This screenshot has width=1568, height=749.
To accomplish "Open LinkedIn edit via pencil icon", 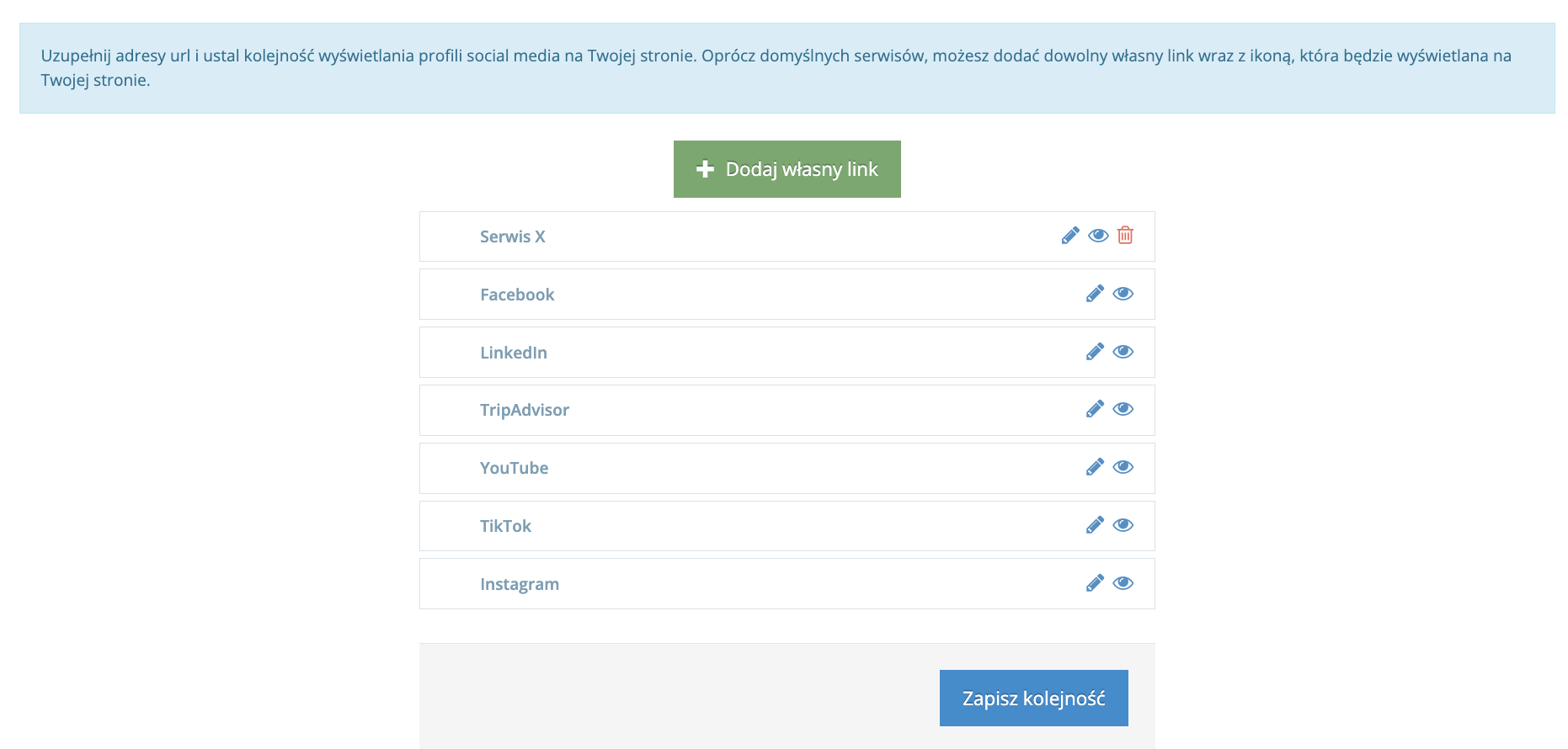I will coord(1095,352).
